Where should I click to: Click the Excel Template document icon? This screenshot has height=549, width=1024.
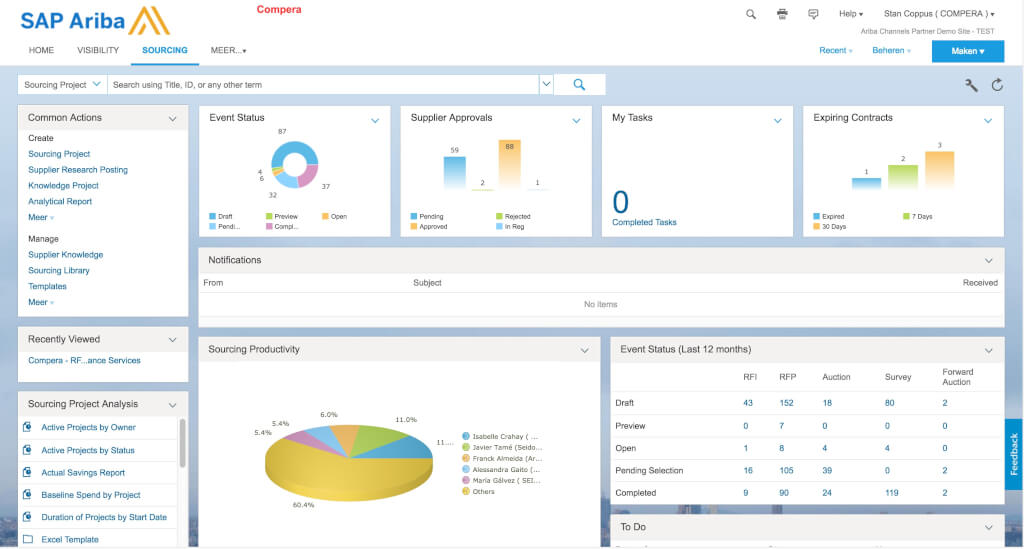pyautogui.click(x=28, y=540)
